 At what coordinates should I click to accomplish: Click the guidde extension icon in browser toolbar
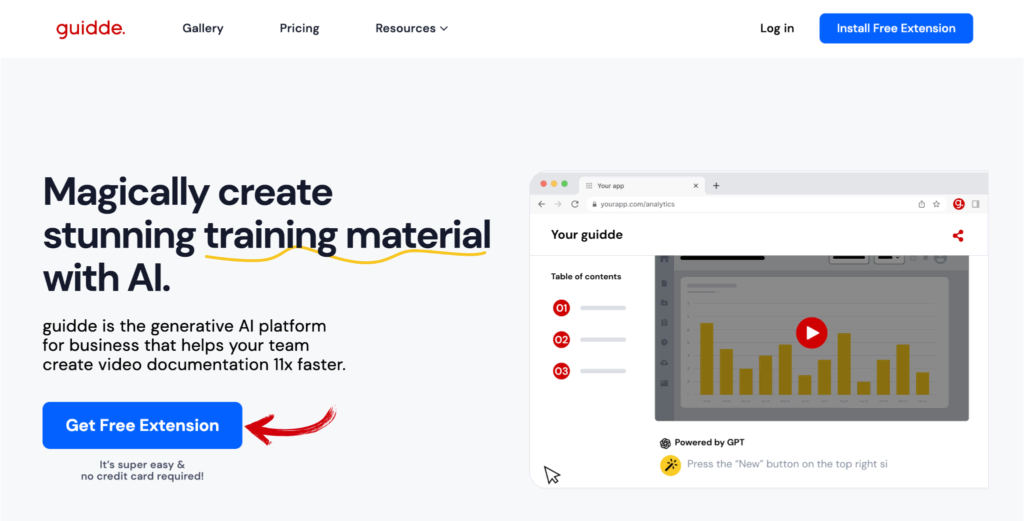click(x=958, y=204)
